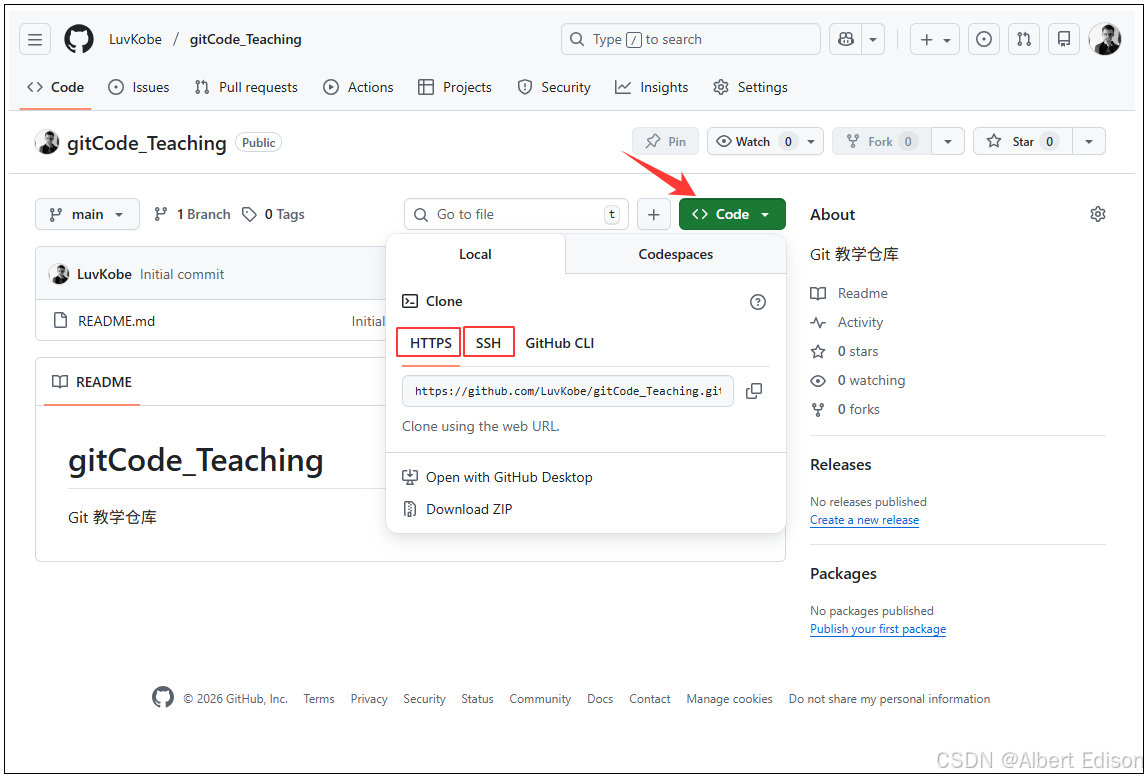The height and width of the screenshot is (780, 1148).
Task: Open with GitHub Desktop
Action: pyautogui.click(x=498, y=477)
